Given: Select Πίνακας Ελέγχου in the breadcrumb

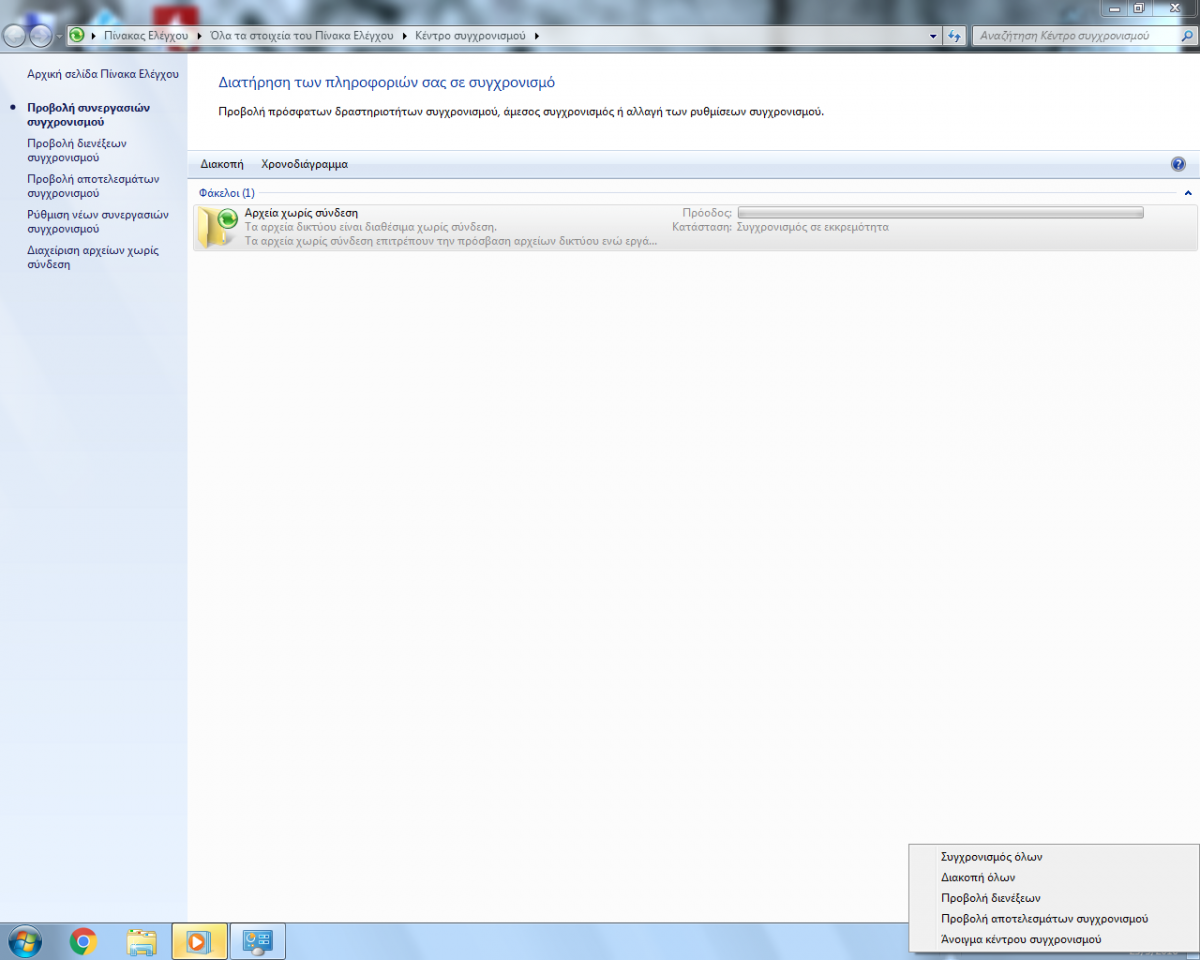Looking at the screenshot, I should (x=146, y=35).
